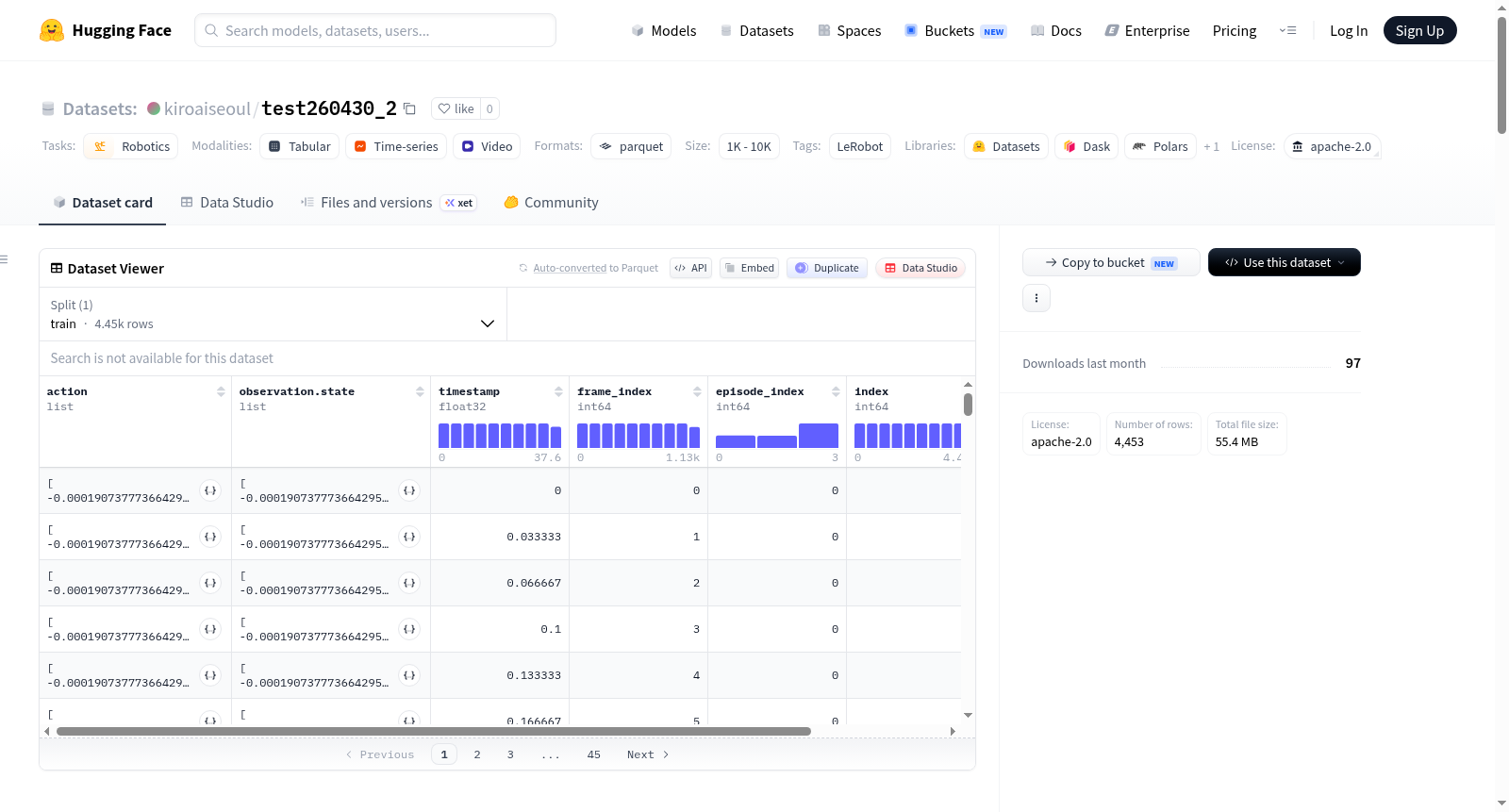Select the apache-2.0 license tag
The image size is (1509, 812).
coord(1332,146)
